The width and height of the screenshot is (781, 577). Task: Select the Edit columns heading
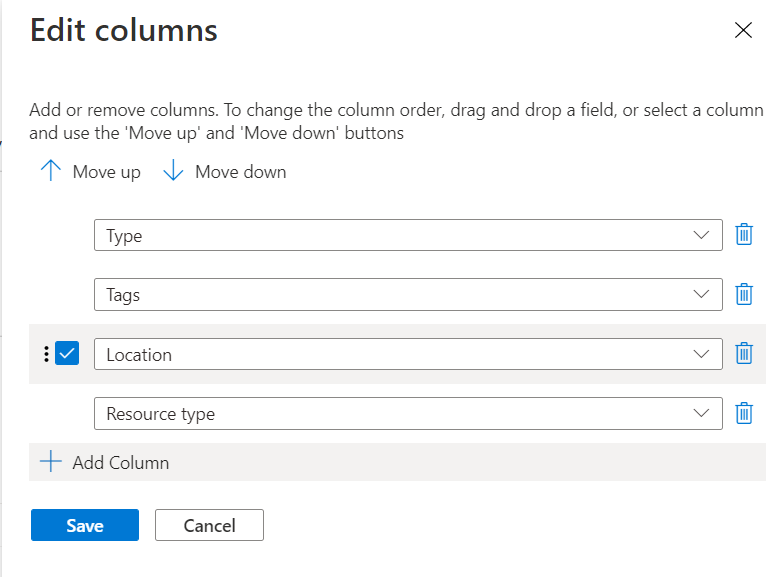click(124, 30)
